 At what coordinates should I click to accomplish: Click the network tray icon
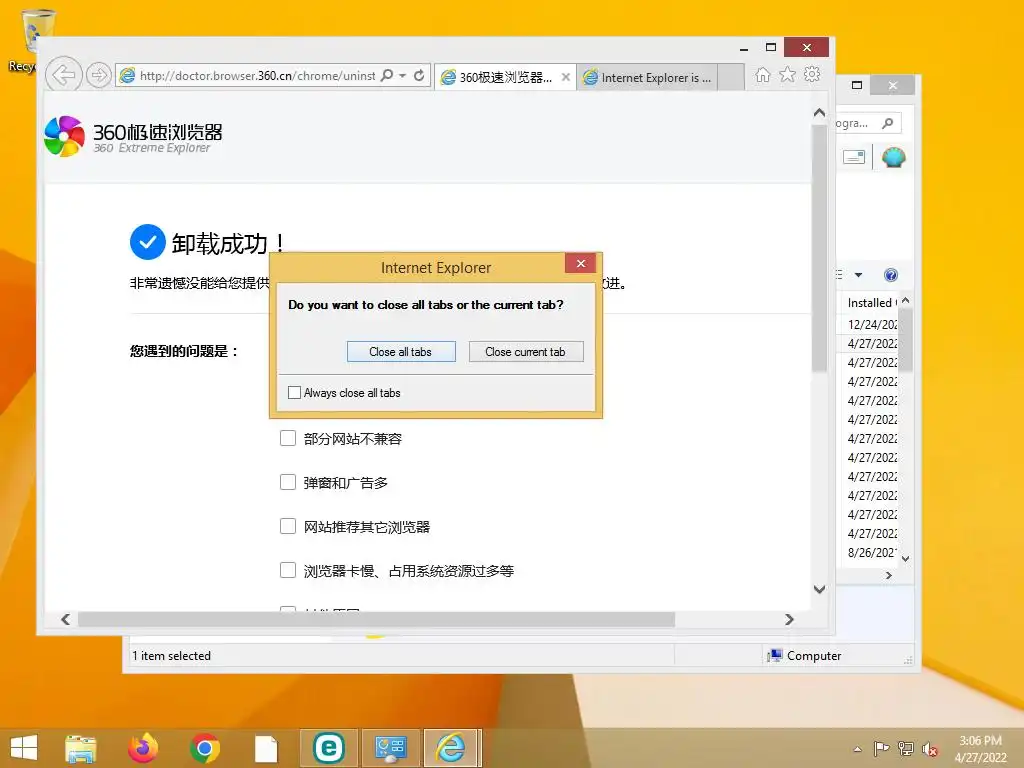point(906,748)
